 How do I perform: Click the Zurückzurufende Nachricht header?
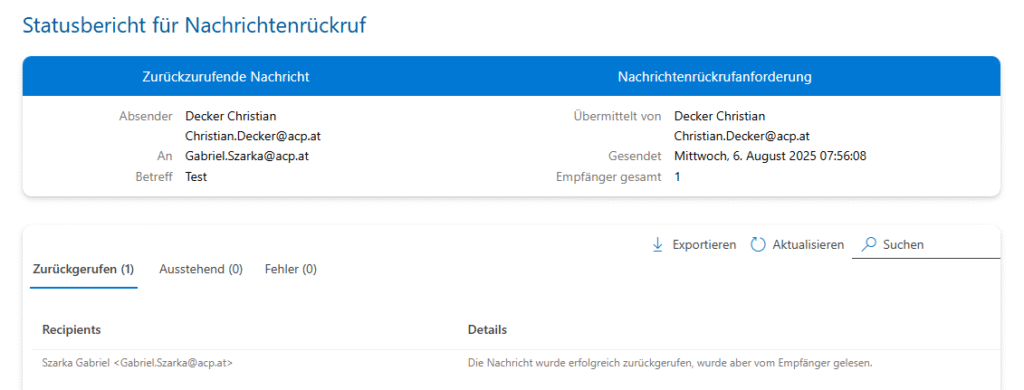coord(226,77)
